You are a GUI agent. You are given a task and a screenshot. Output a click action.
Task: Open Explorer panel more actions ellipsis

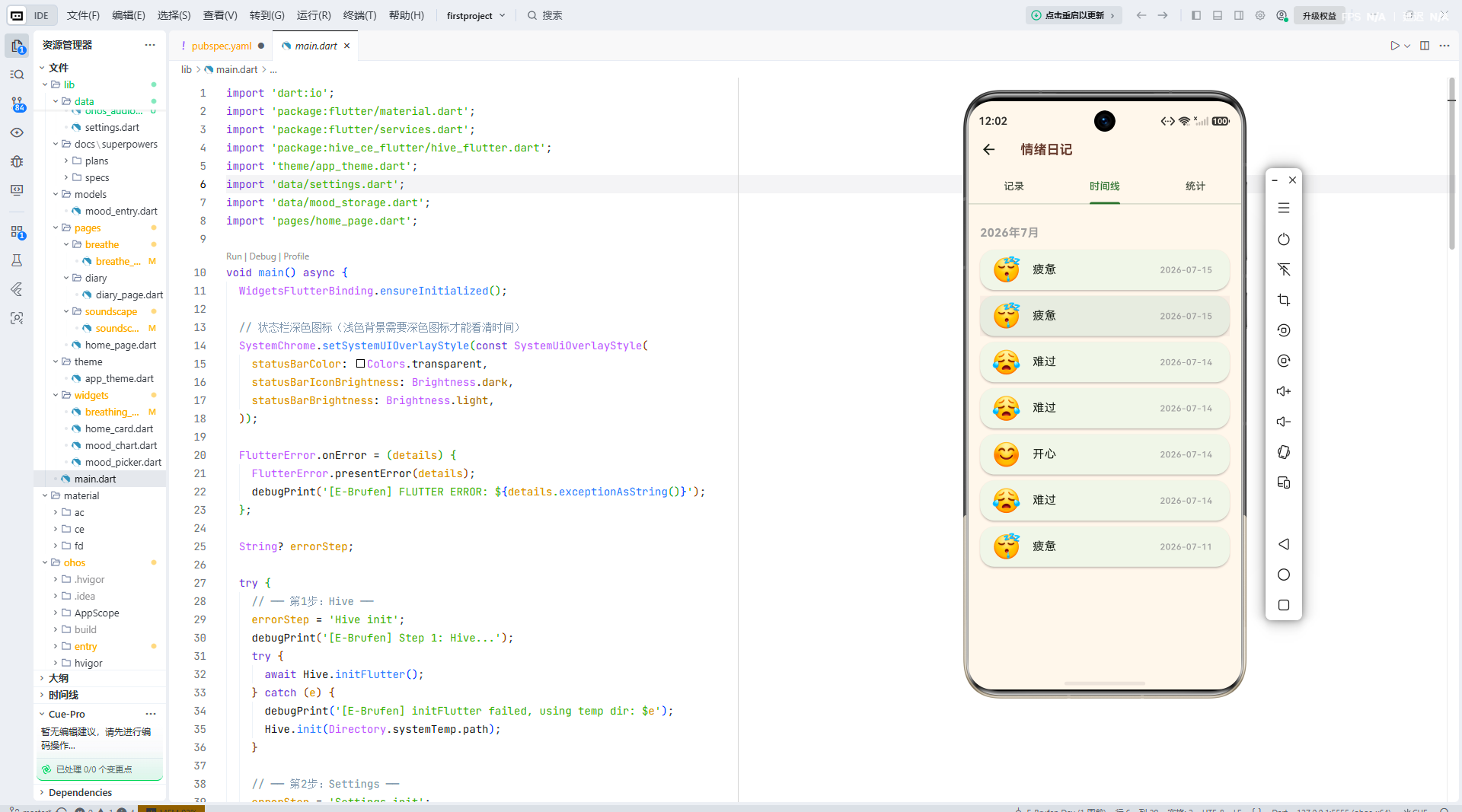point(150,45)
